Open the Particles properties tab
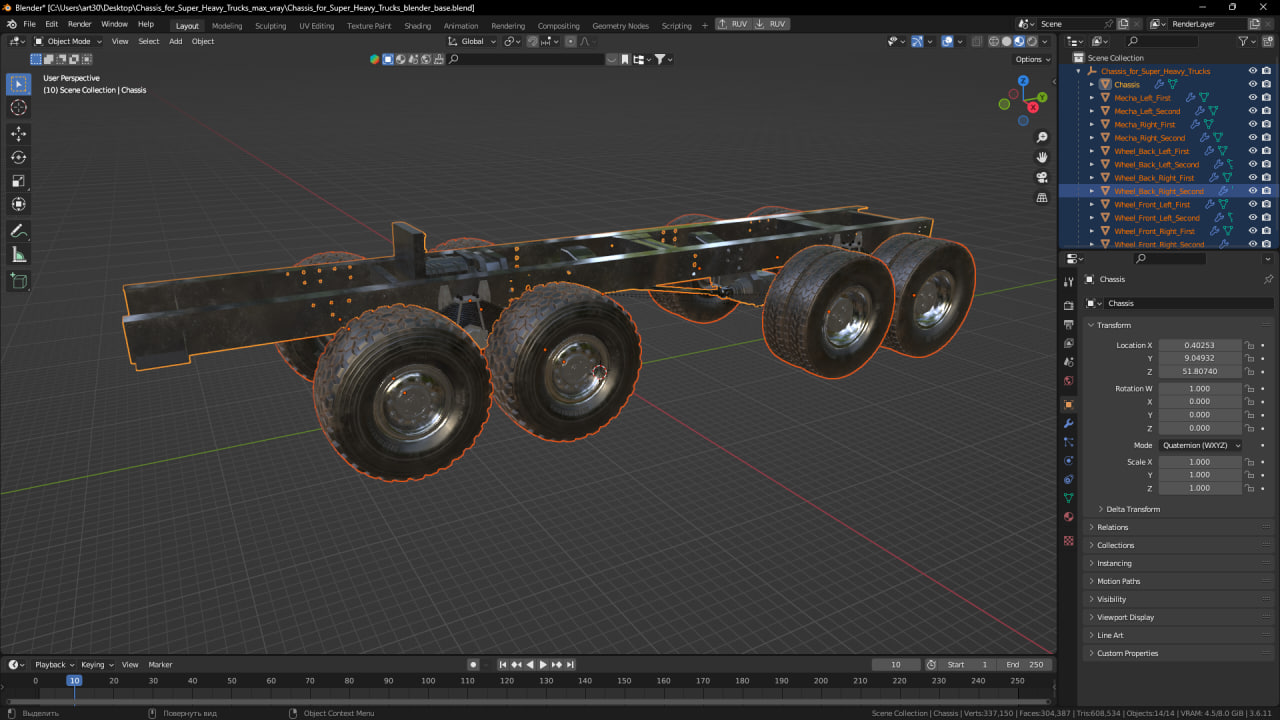 coord(1068,442)
